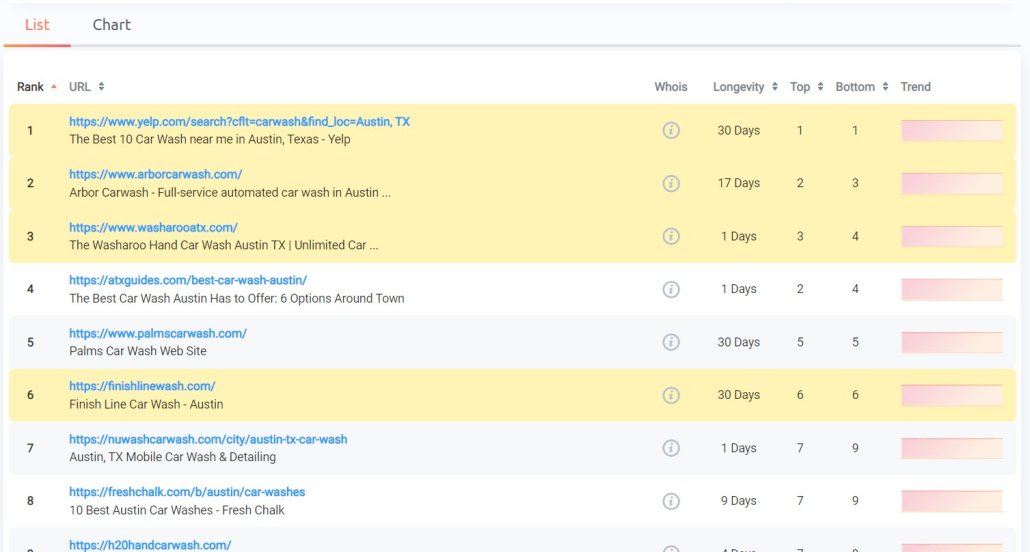Open Whois info for the atxguides.com row
Image resolution: width=1030 pixels, height=552 pixels.
pyautogui.click(x=671, y=289)
